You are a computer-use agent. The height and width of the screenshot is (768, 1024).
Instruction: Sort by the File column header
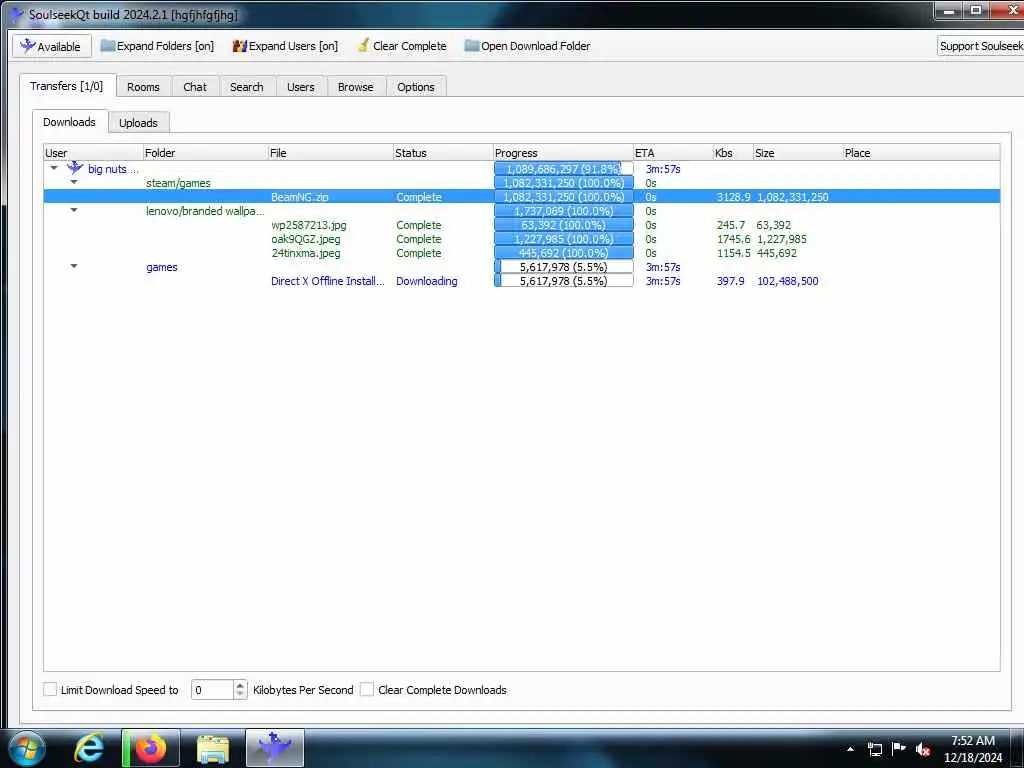[x=330, y=153]
